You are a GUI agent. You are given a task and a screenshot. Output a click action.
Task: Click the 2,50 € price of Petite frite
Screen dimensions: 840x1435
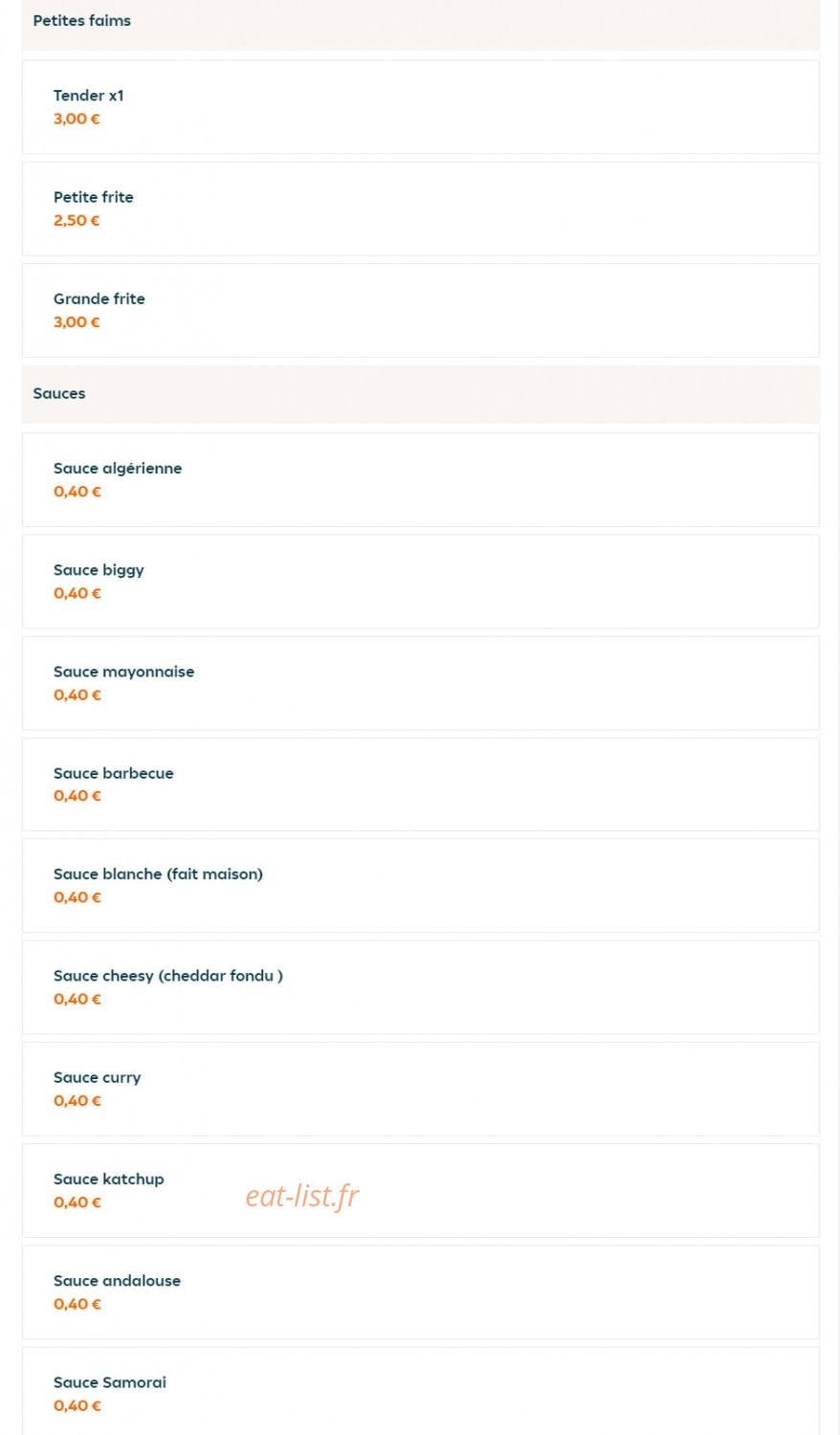click(77, 220)
